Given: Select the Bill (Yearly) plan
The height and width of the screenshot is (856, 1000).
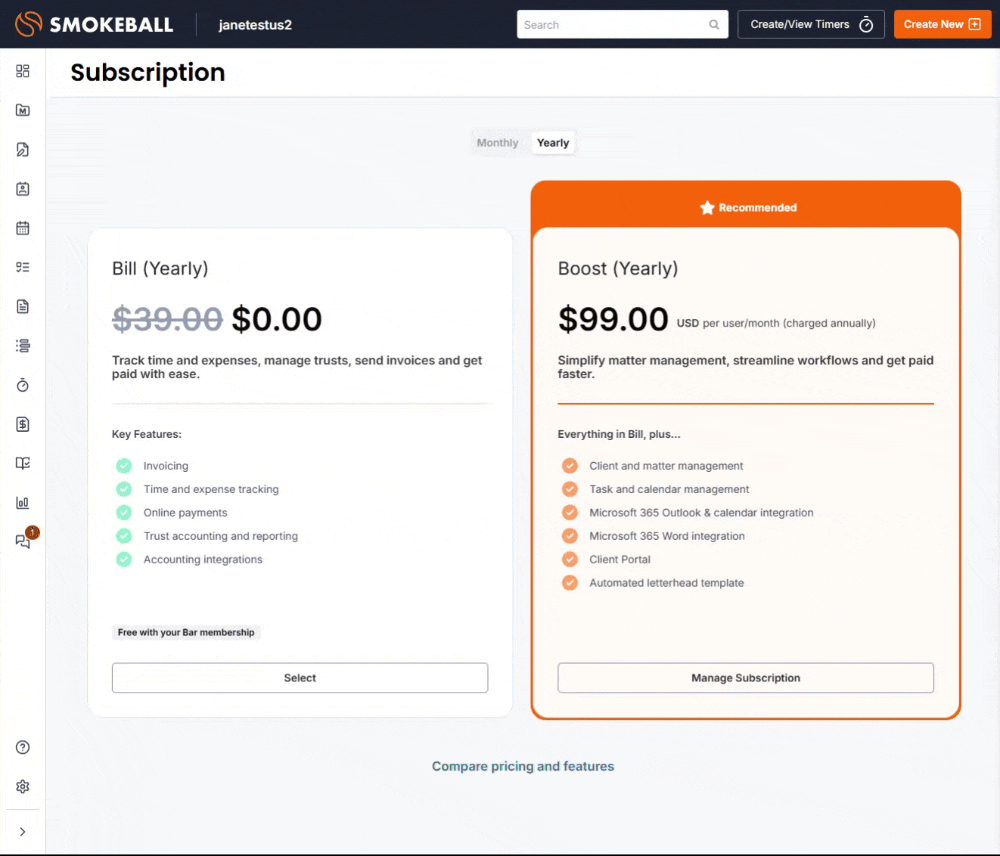Looking at the screenshot, I should tap(300, 678).
